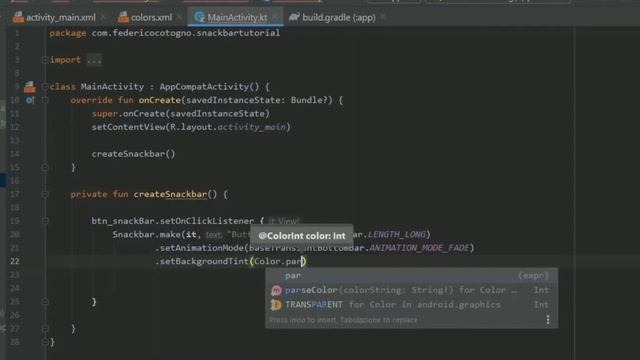Viewport: 640px width, 360px height.
Task: Click the folded import ellipsis
Action: (x=94, y=60)
